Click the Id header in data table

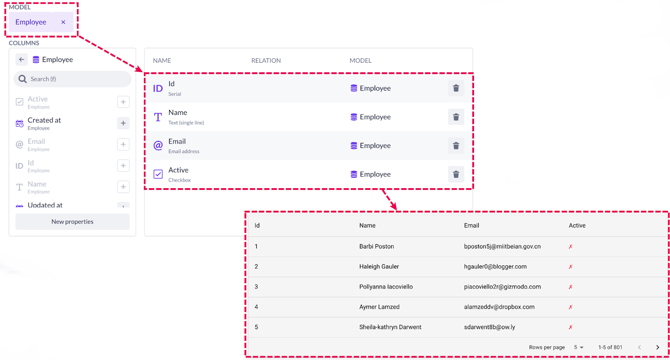click(257, 225)
